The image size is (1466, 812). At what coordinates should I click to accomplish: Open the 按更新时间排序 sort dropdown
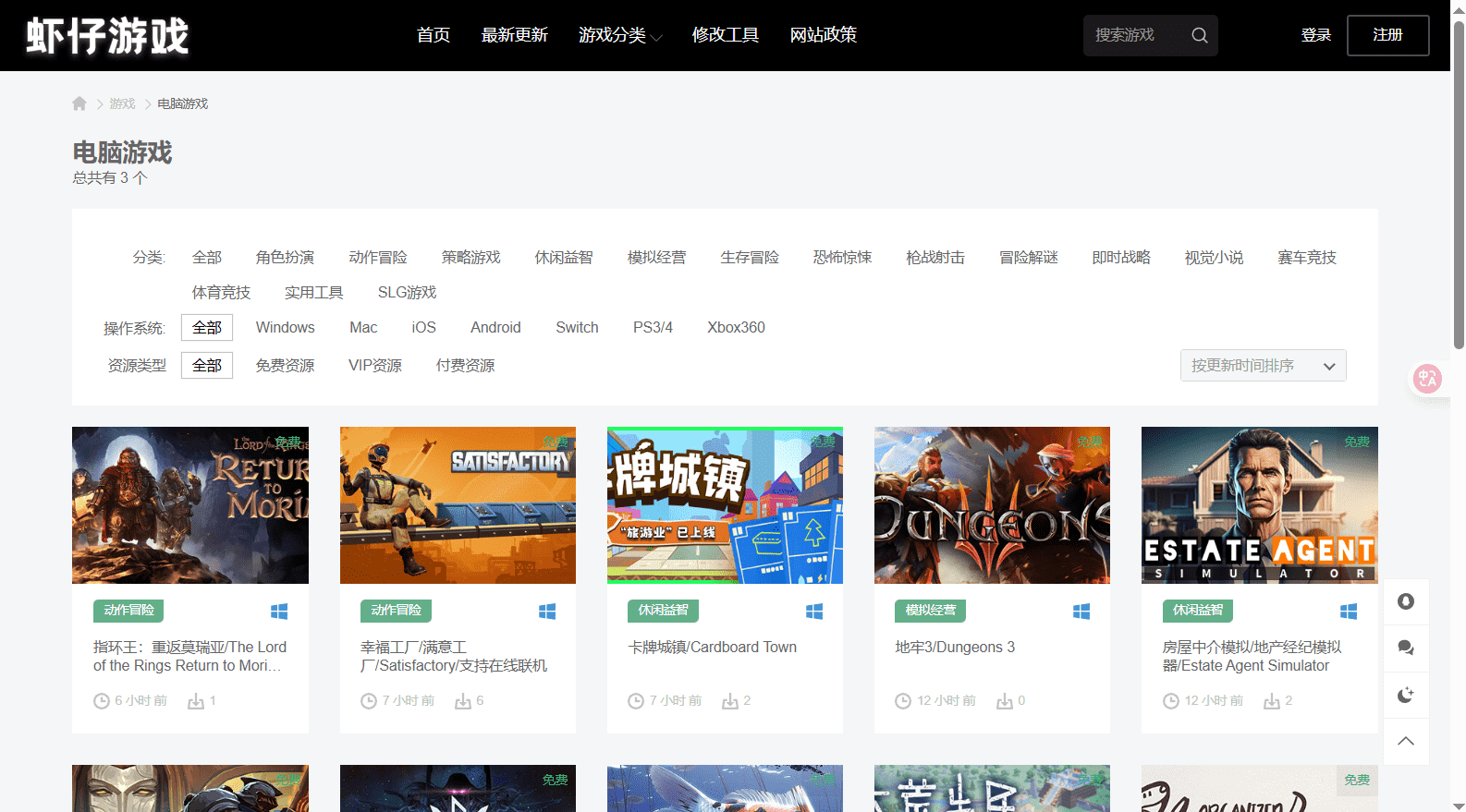click(x=1263, y=366)
